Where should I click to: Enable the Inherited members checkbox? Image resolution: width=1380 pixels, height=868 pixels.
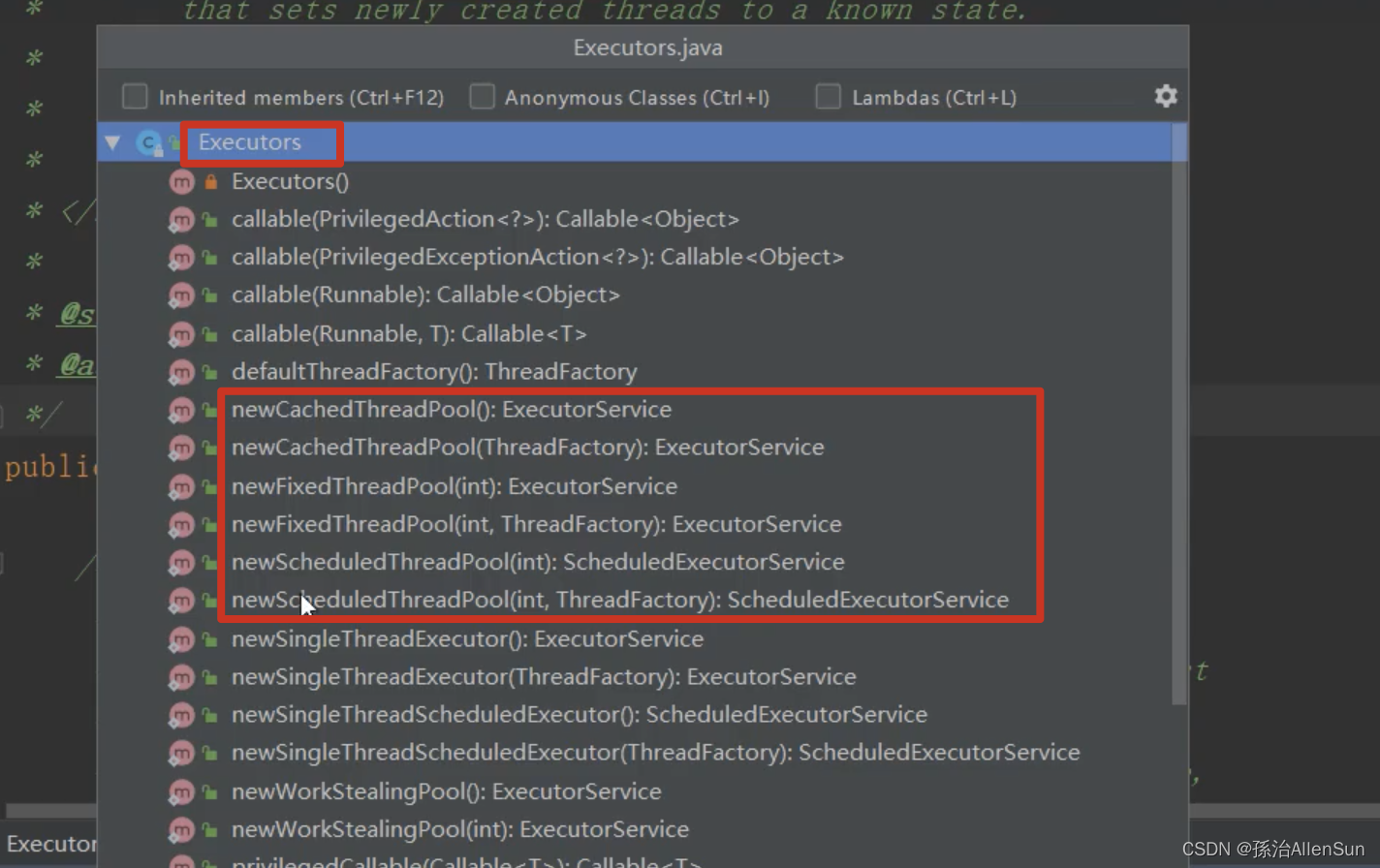(135, 97)
